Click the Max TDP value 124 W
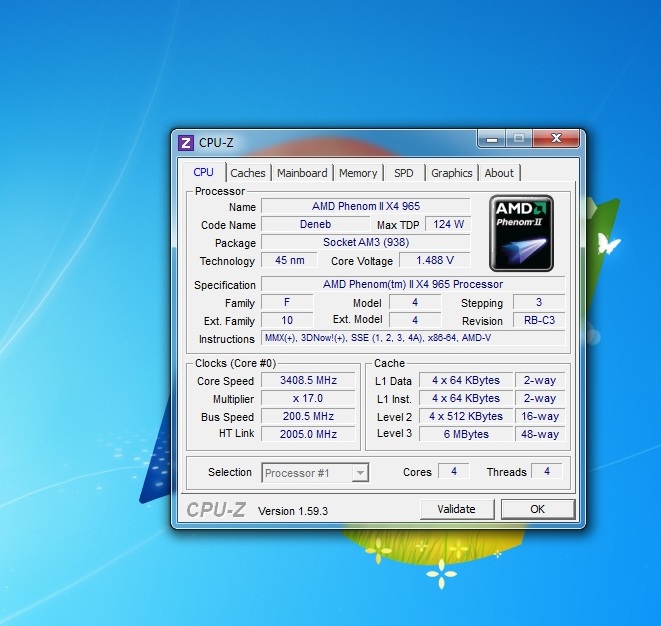The width and height of the screenshot is (661, 626). pos(448,224)
